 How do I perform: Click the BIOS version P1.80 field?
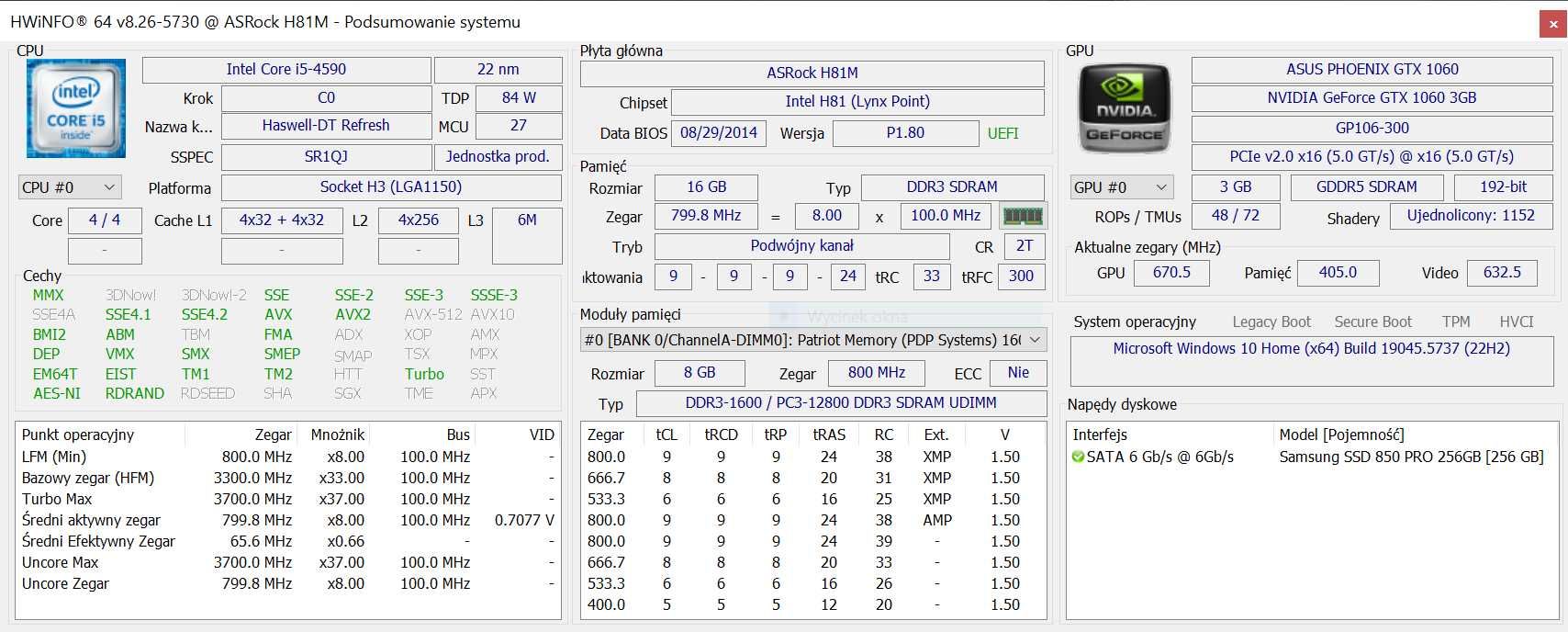point(905,133)
